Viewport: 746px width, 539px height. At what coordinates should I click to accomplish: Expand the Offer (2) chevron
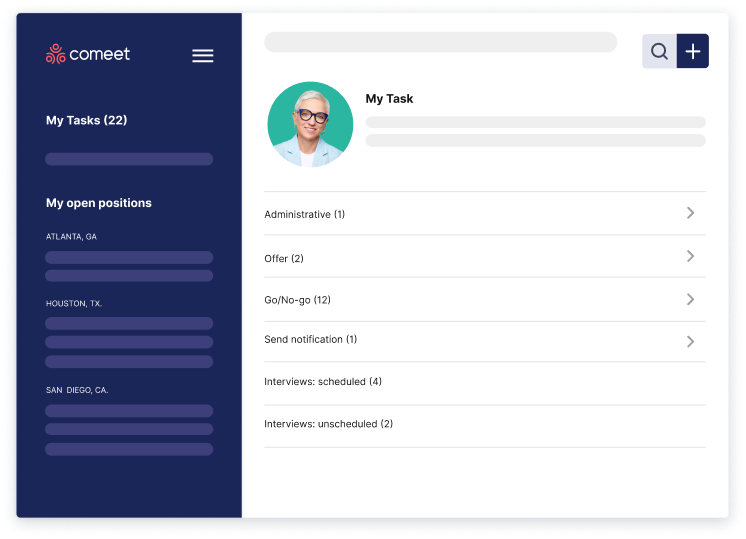pos(690,257)
